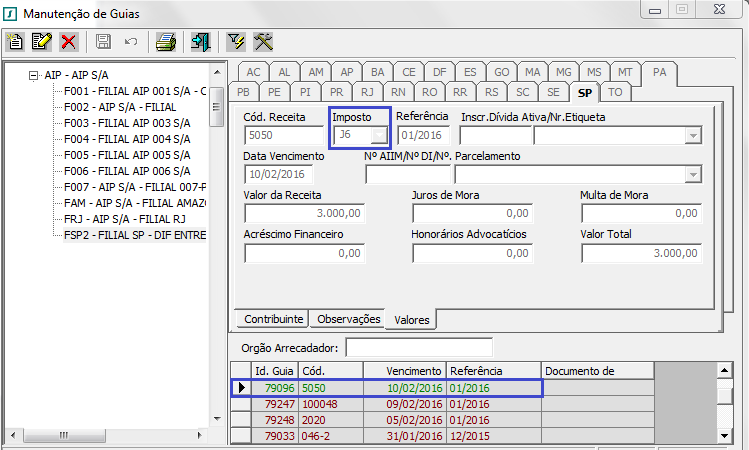The width and height of the screenshot is (749, 450).
Task: Click the red X delete icon
Action: pos(68,42)
